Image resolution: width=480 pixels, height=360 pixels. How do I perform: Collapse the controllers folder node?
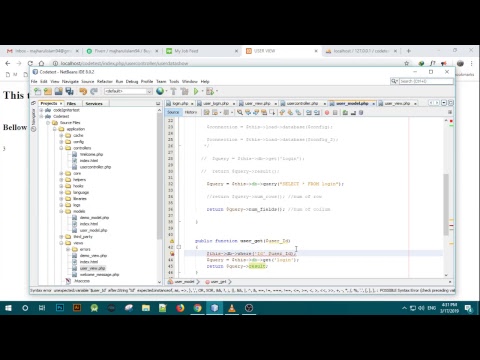(61, 148)
